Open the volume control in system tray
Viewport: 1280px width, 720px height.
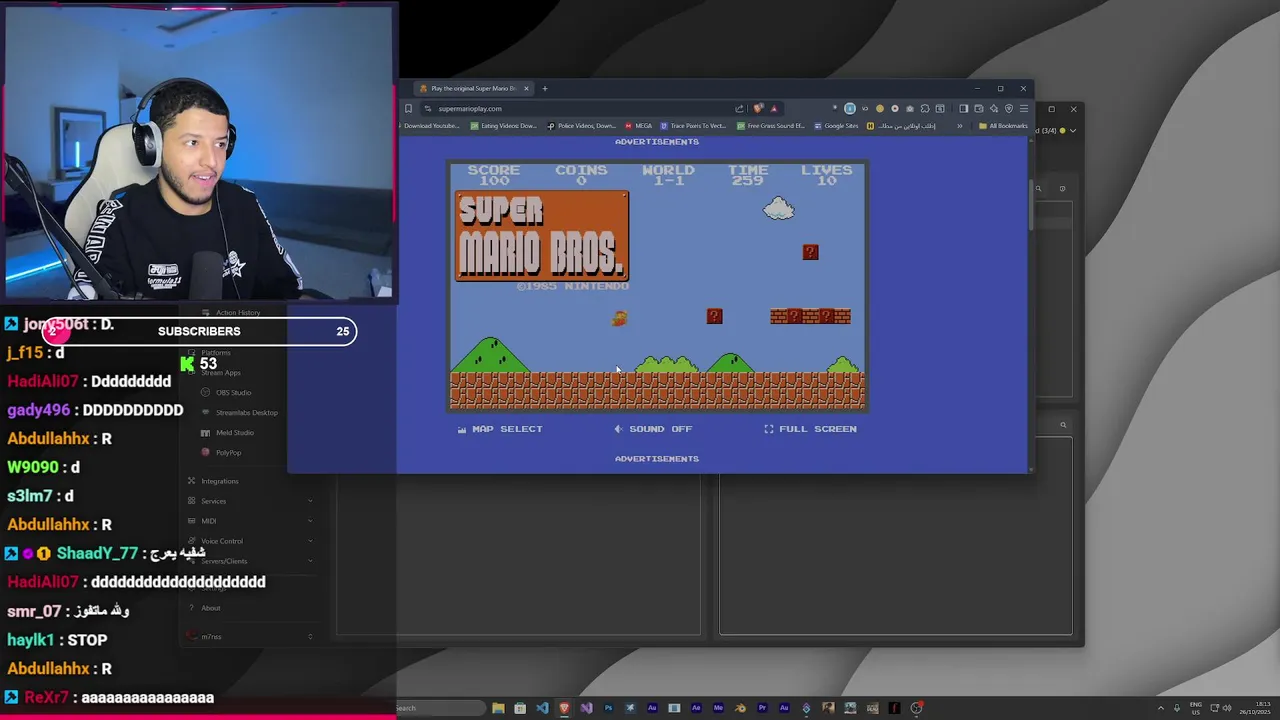coord(1226,708)
